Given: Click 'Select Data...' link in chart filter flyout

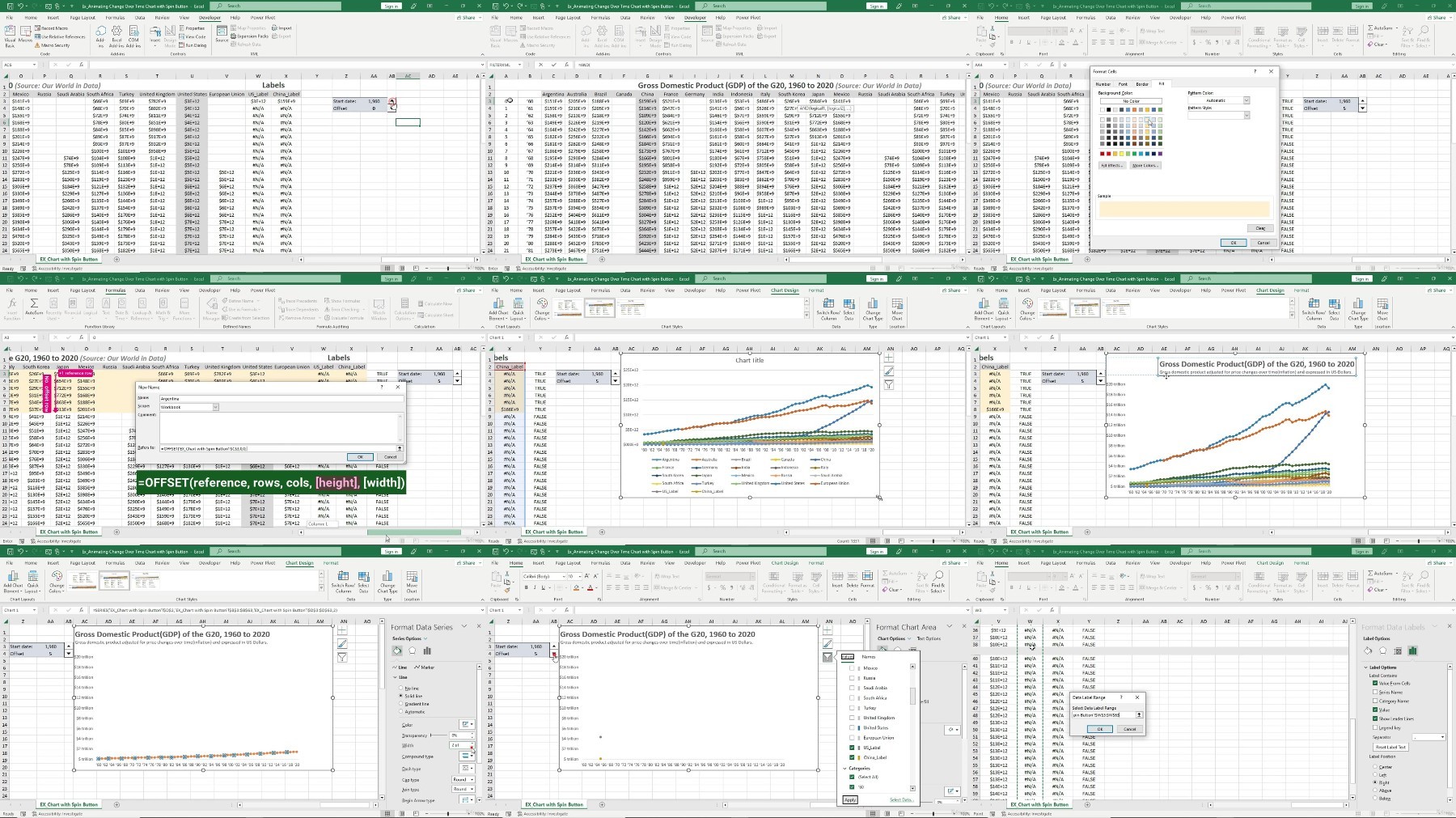Looking at the screenshot, I should click(902, 800).
